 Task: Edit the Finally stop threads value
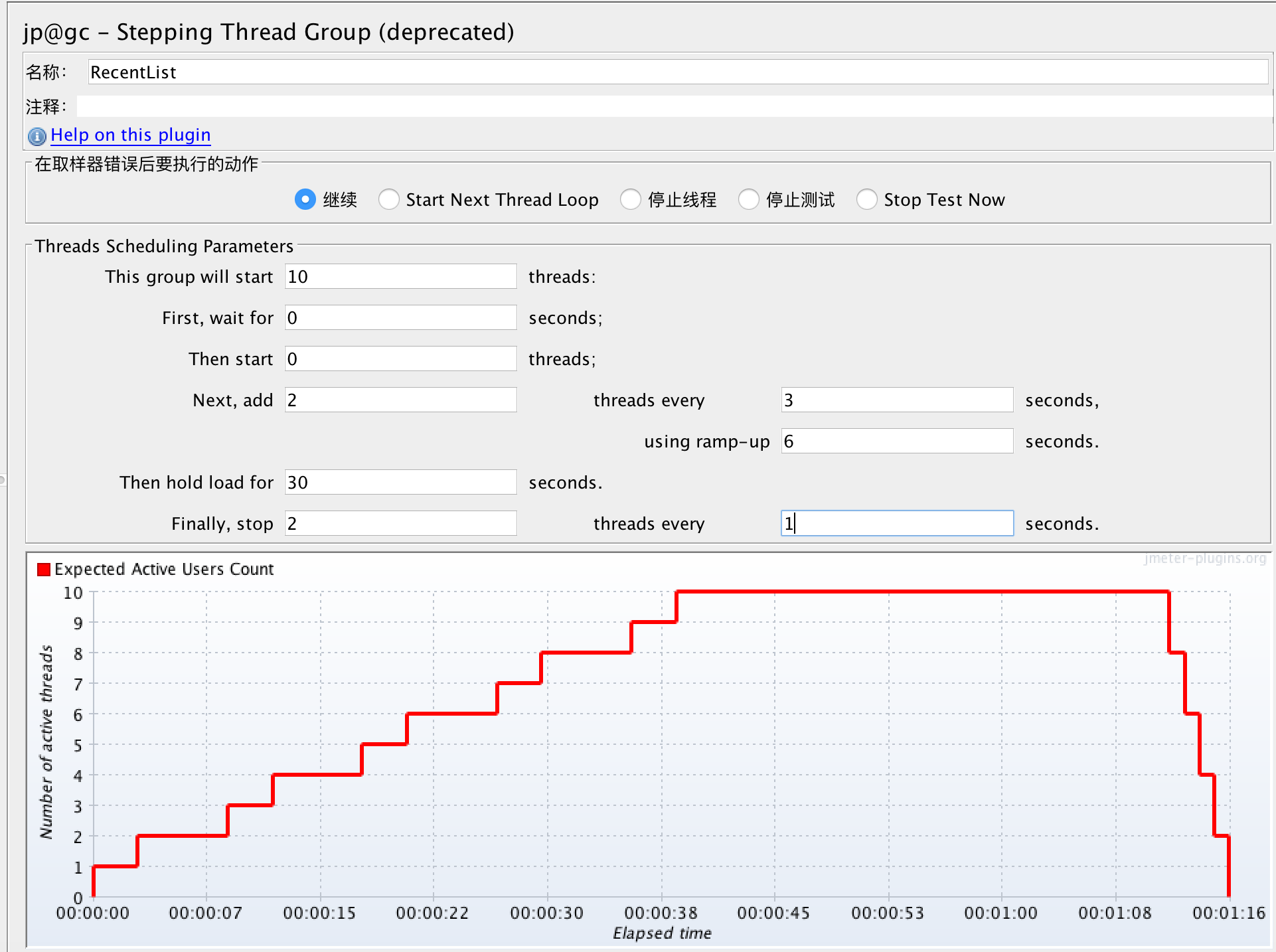[x=398, y=523]
